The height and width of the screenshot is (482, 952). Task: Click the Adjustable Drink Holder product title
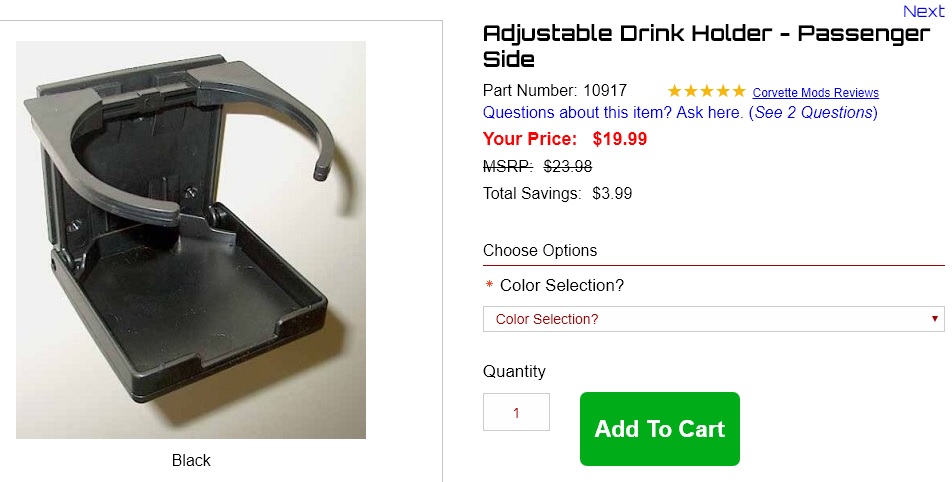pos(706,46)
